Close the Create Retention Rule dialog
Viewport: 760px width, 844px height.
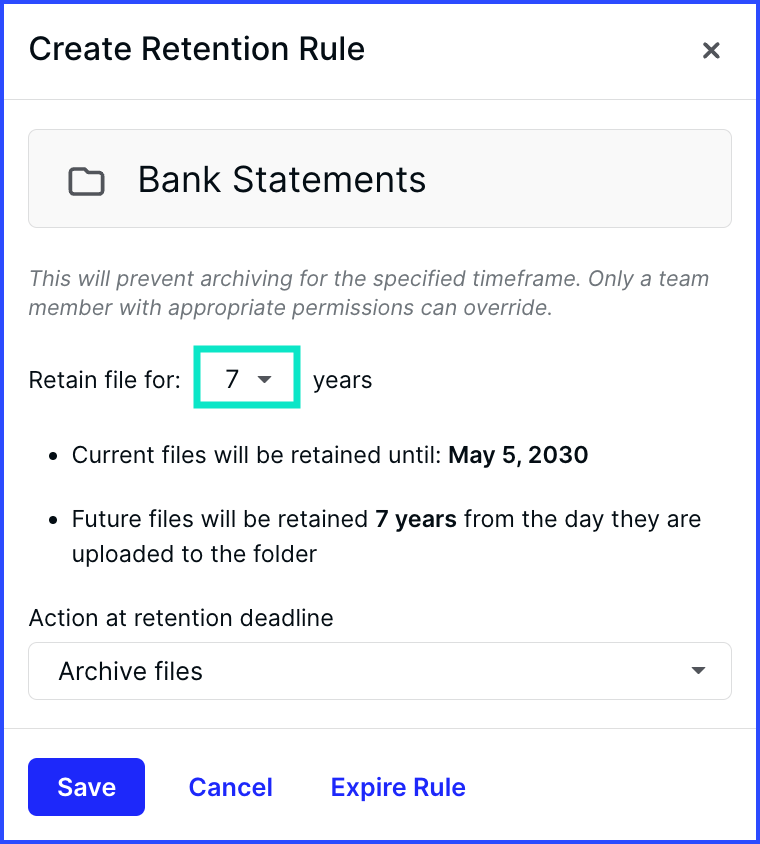click(x=711, y=51)
